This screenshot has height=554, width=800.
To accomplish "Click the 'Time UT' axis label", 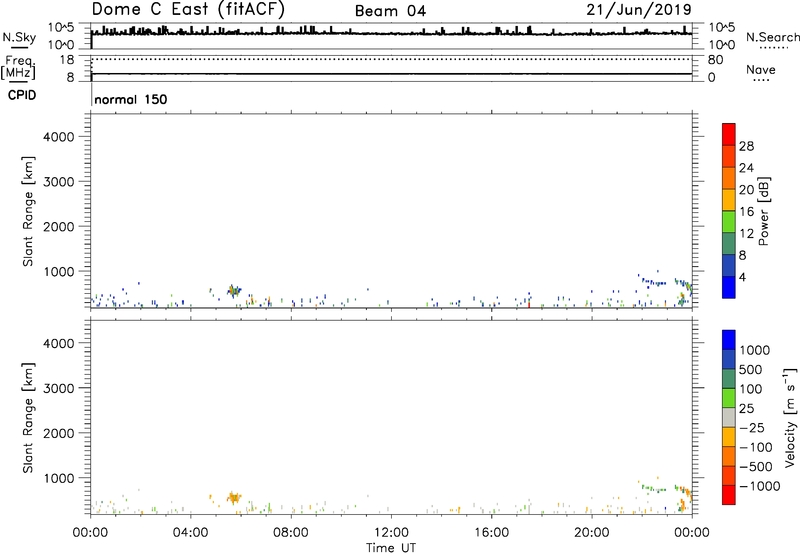I will click(391, 548).
